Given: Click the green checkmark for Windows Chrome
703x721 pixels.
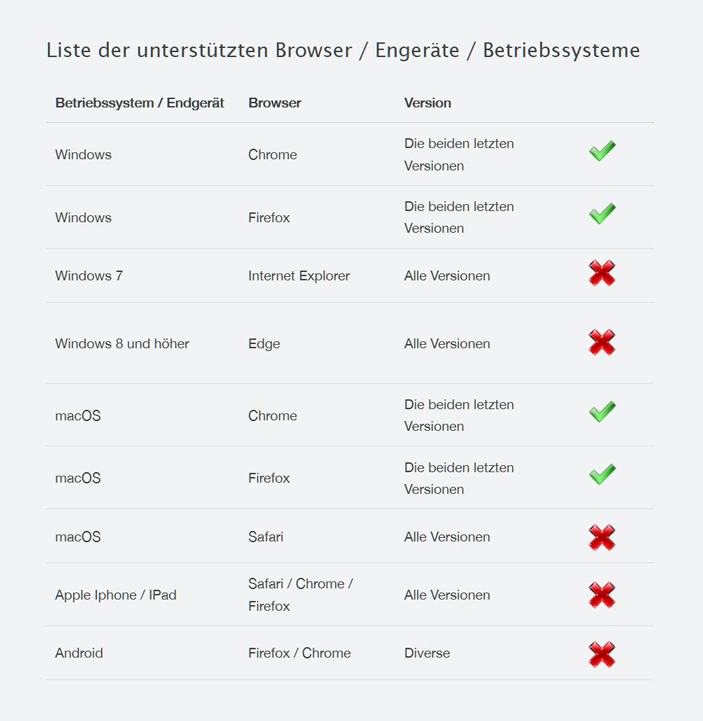Looking at the screenshot, I should (602, 151).
